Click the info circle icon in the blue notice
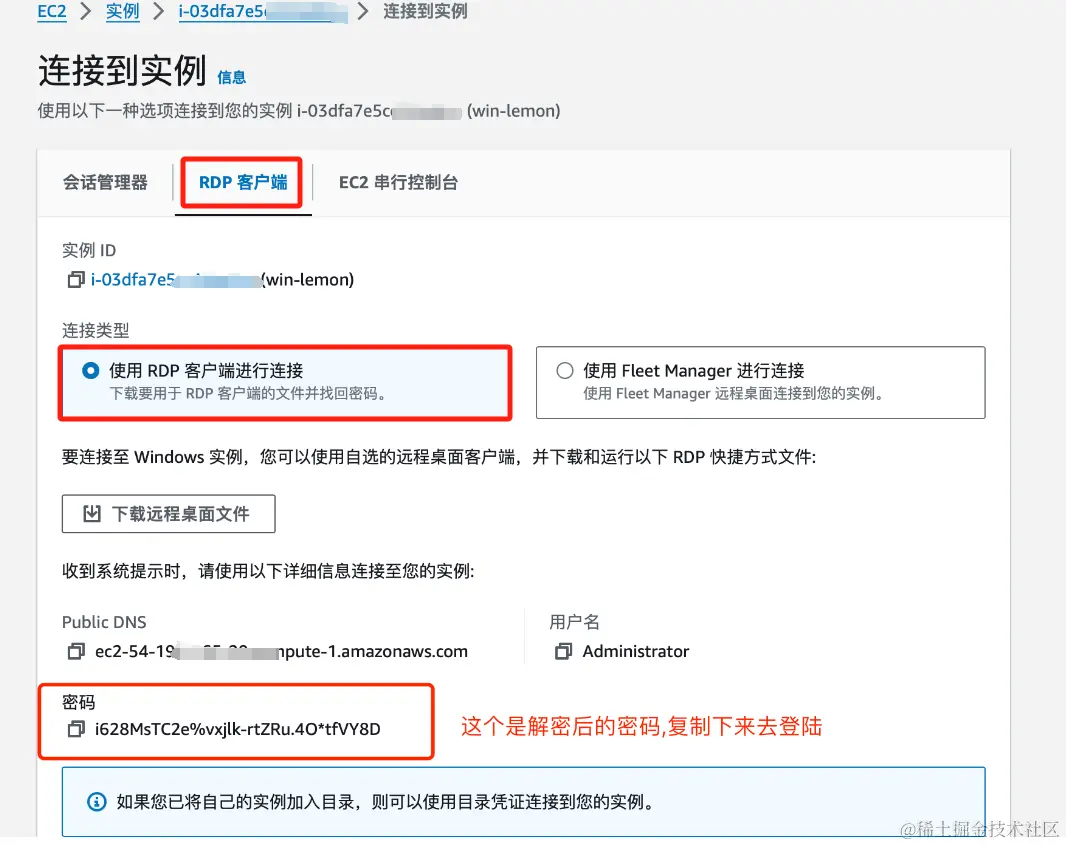 pyautogui.click(x=95, y=799)
